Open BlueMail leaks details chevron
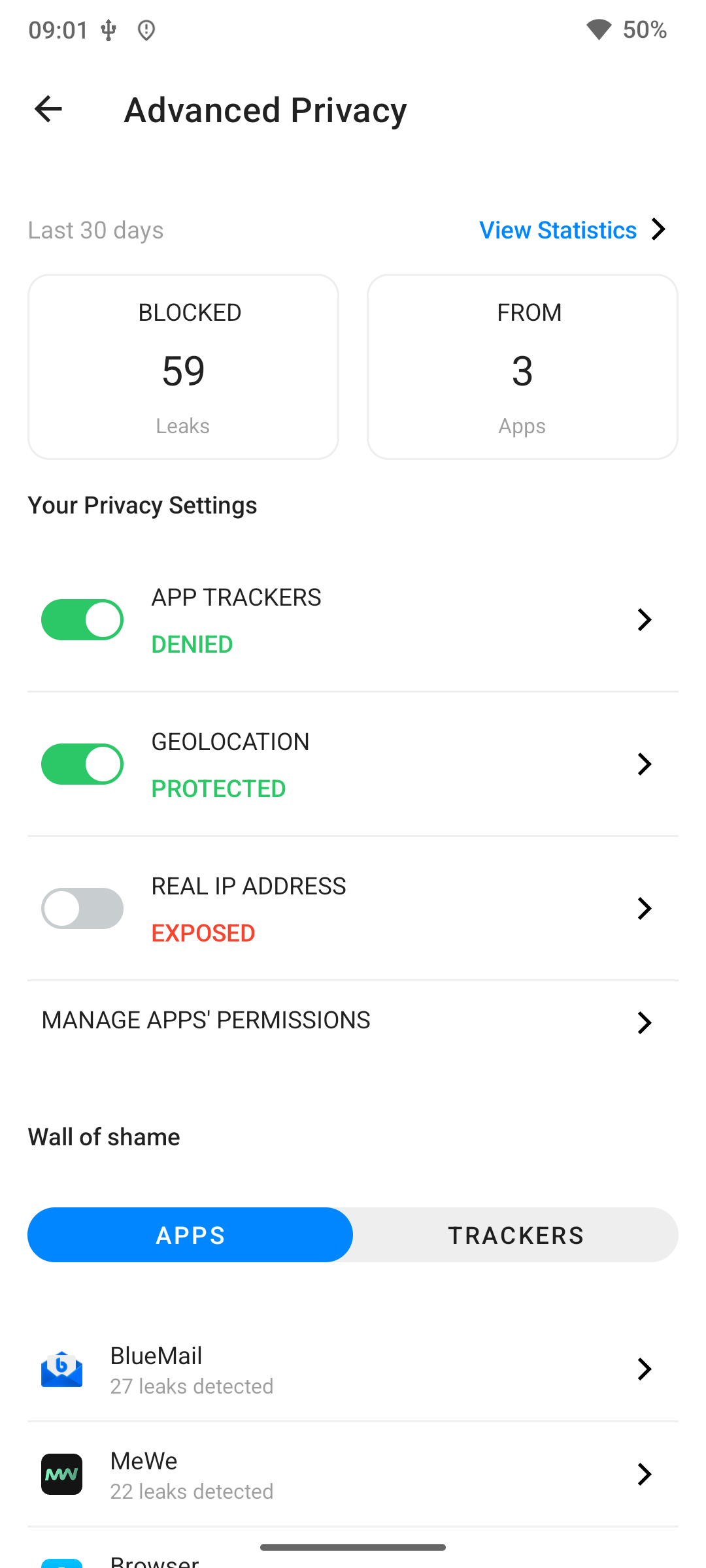Image resolution: width=706 pixels, height=1568 pixels. pos(644,1369)
